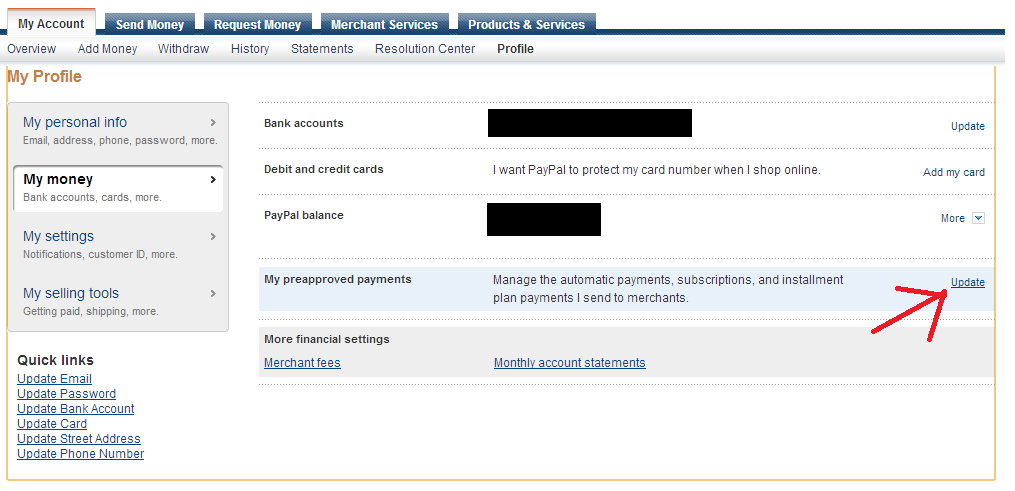Viewport: 1015px width, 491px height.
Task: Go to the Merchant Services tab
Action: [x=384, y=24]
